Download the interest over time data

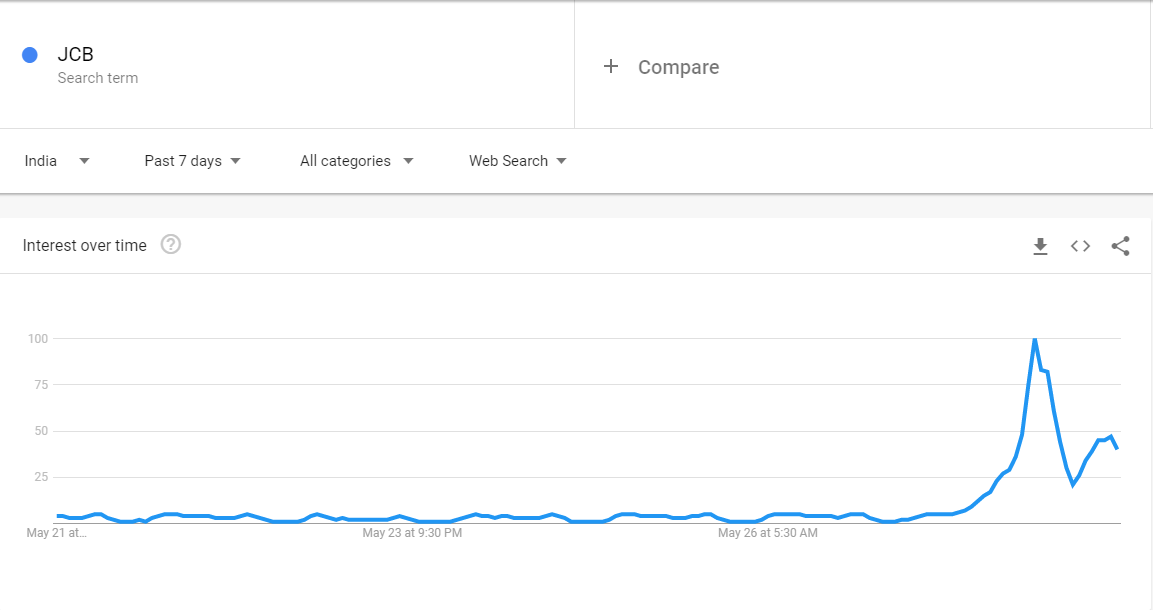(1040, 246)
